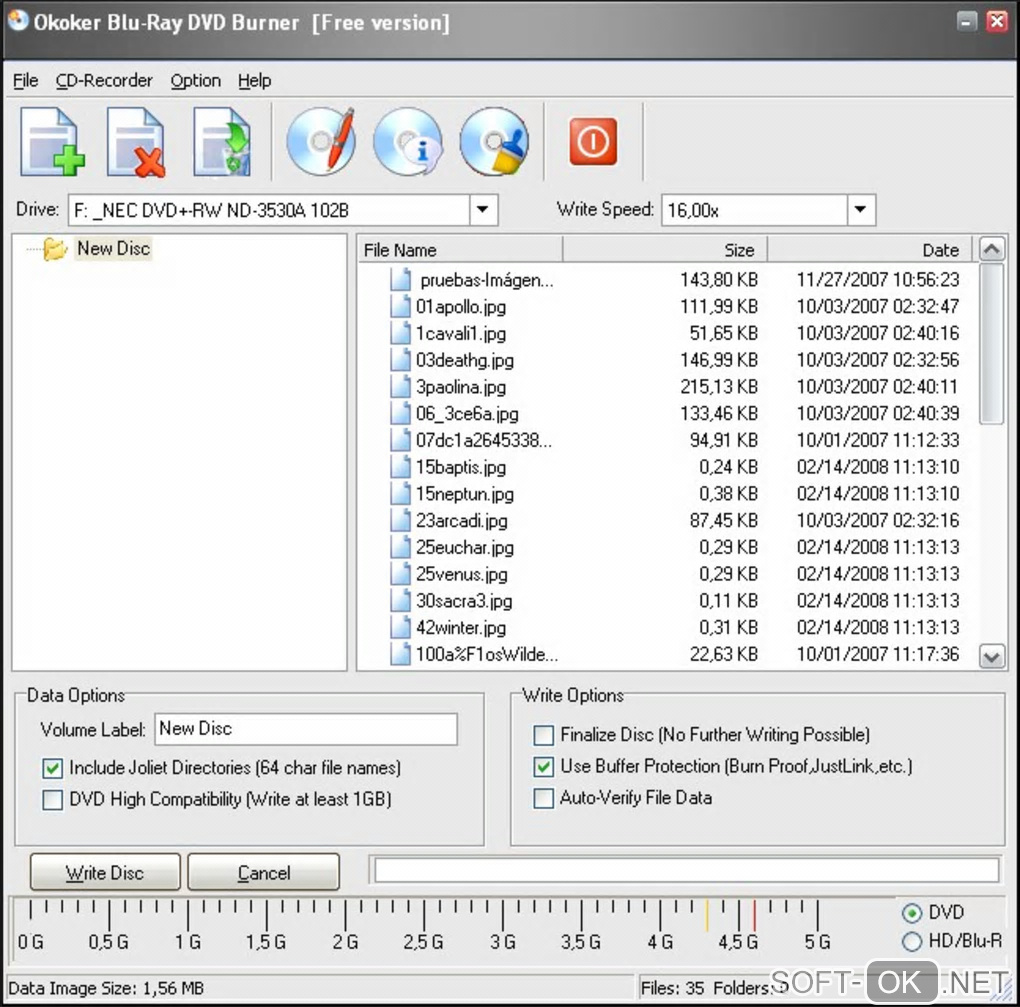Click the Remove File icon with red X
This screenshot has width=1020, height=1007.
point(137,142)
